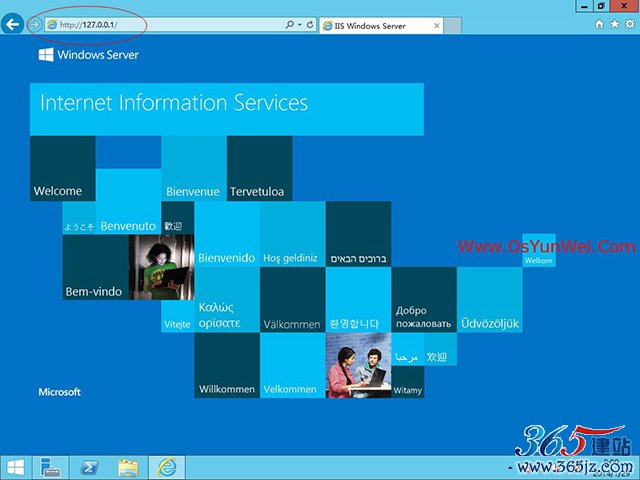Click the Microsoft text at bottom left
The width and height of the screenshot is (640, 480).
60,392
